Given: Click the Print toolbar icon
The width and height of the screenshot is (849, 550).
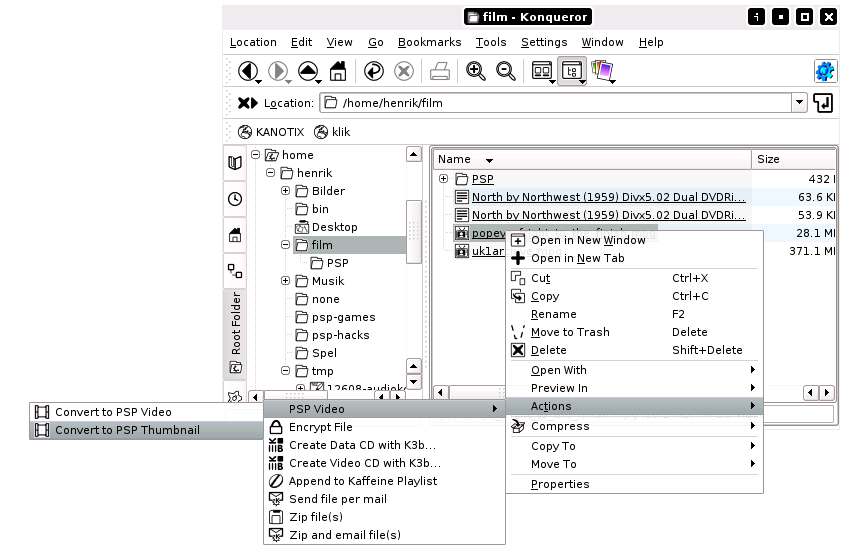Looking at the screenshot, I should pos(440,71).
